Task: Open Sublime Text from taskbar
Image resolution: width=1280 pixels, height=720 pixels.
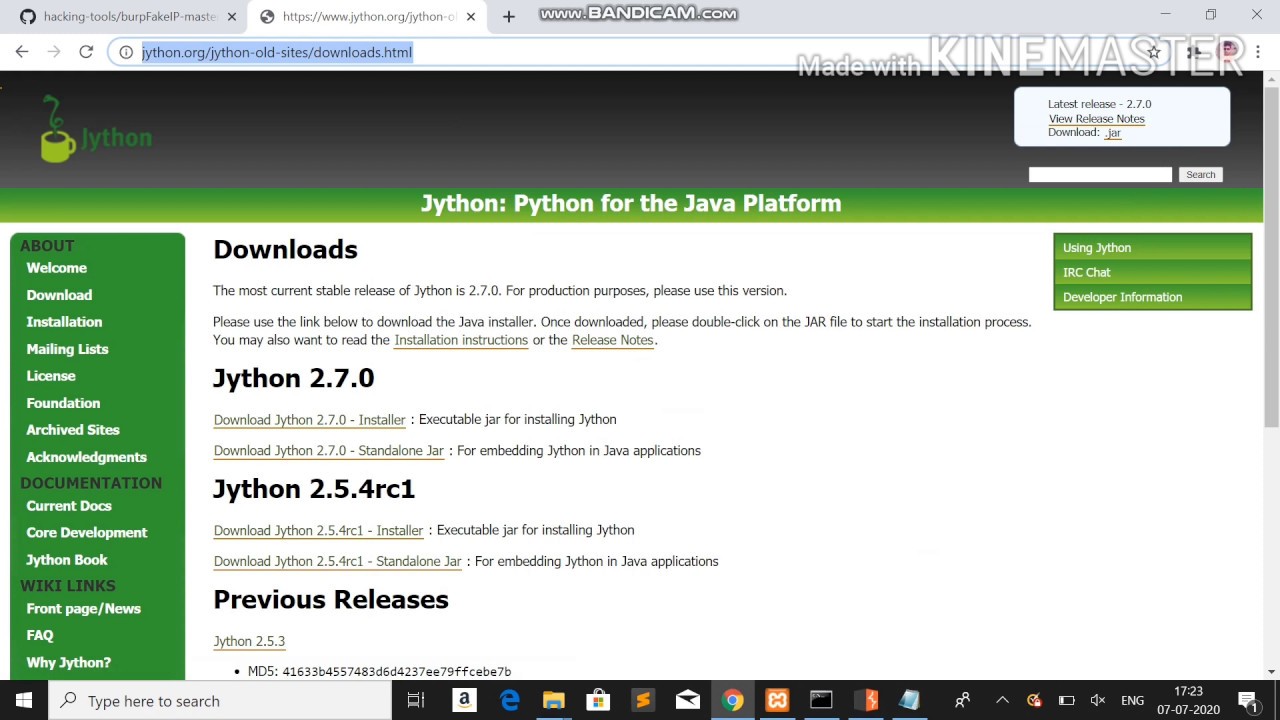Action: (643, 700)
